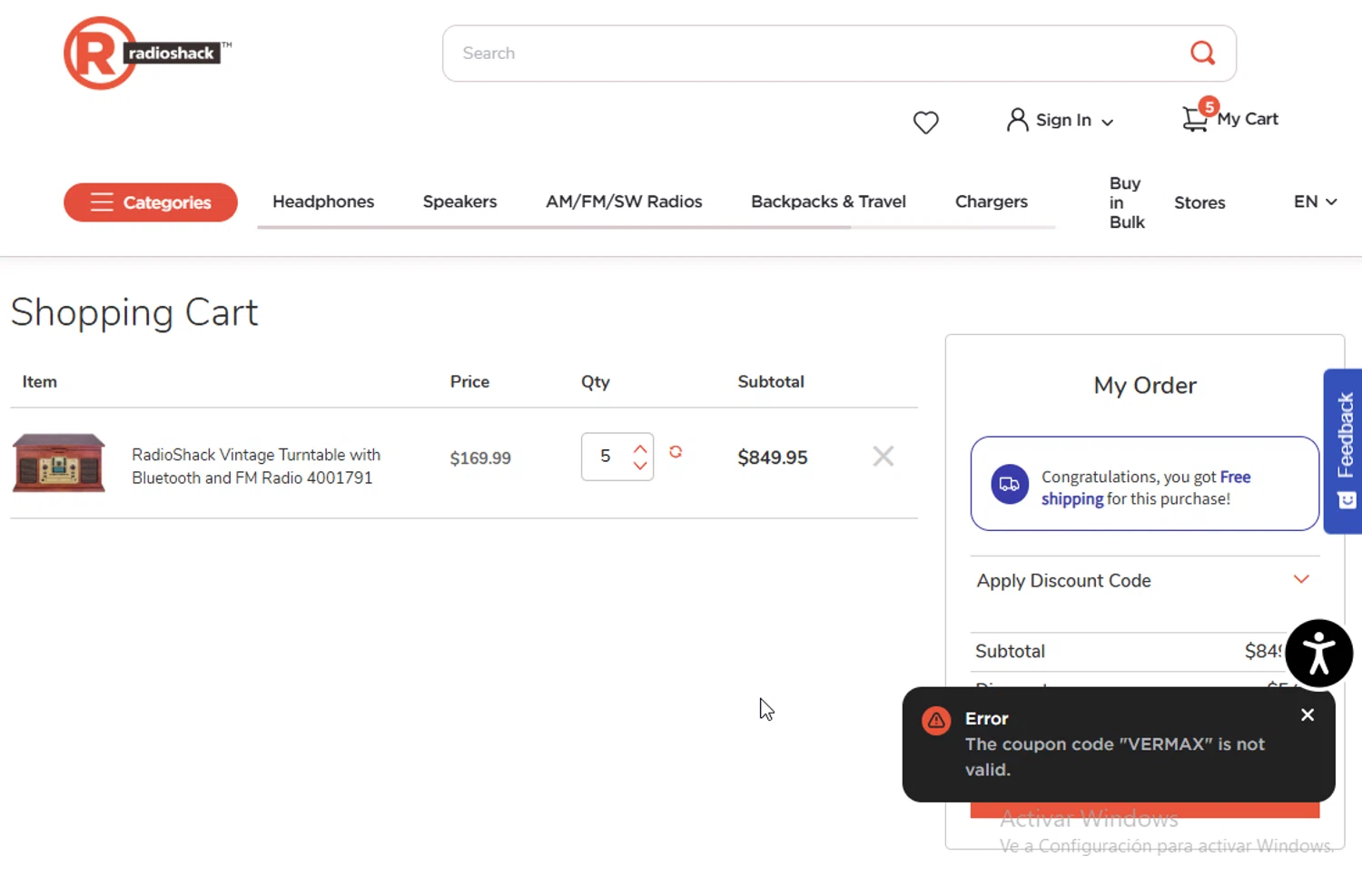1362x896 pixels.
Task: Open the Categories menu button
Action: 151,202
